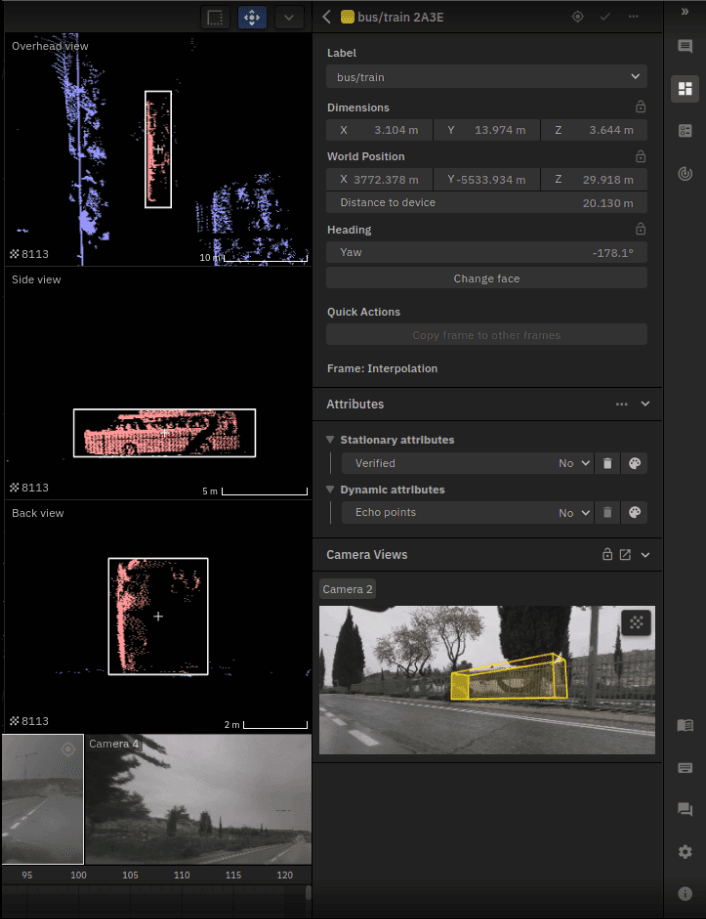The height and width of the screenshot is (919, 706).
Task: Click the Camera 2 image preview
Action: pyautogui.click(x=487, y=680)
